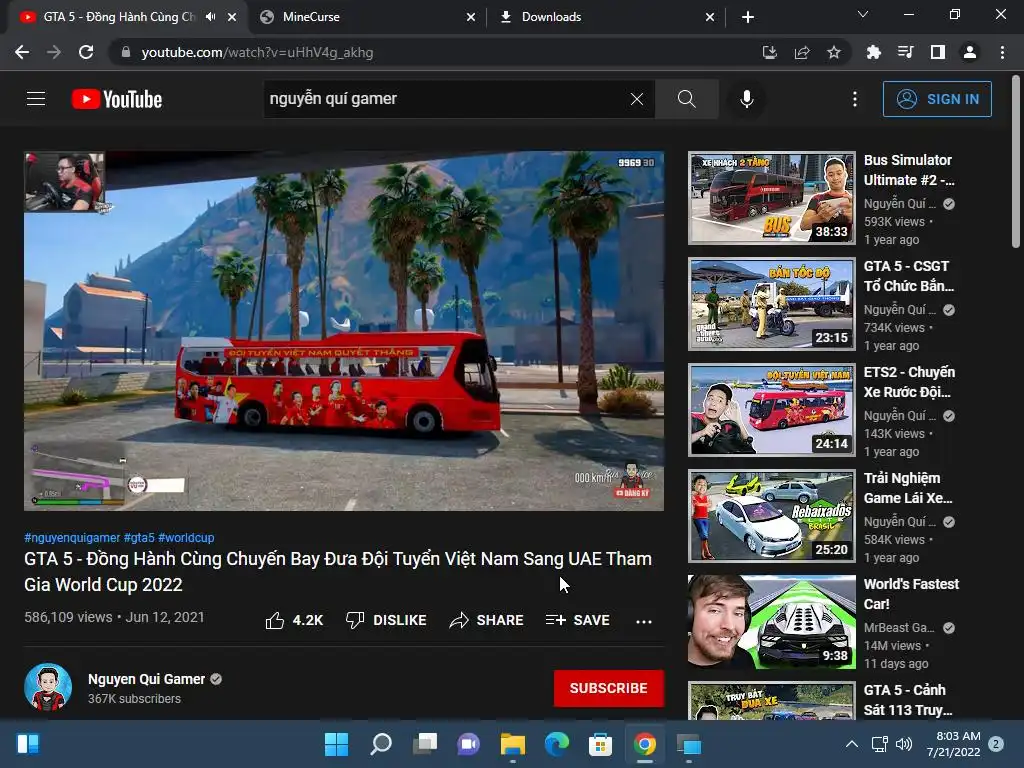This screenshot has width=1024, height=768.
Task: Open the Nguyen Qui Gamer channel name
Action: 146,679
